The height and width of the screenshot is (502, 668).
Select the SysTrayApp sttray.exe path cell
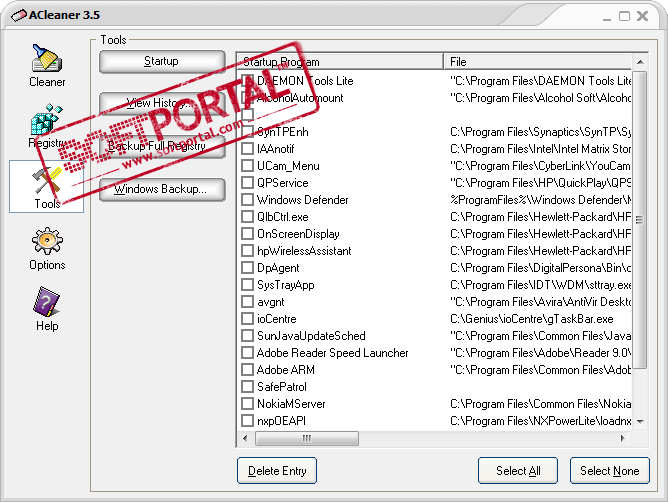[541, 285]
